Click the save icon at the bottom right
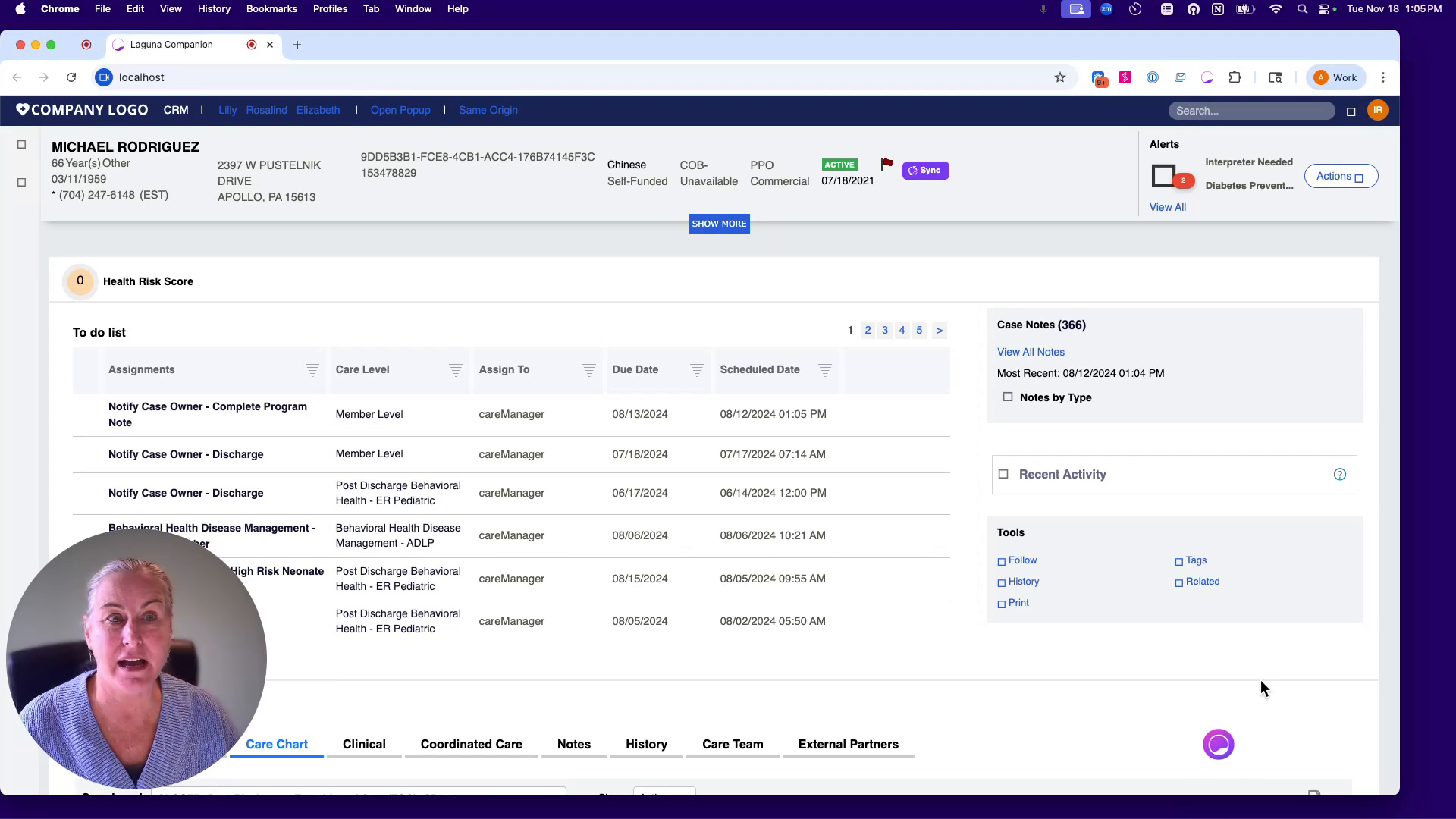Viewport: 1456px width, 819px height. pos(1316,794)
